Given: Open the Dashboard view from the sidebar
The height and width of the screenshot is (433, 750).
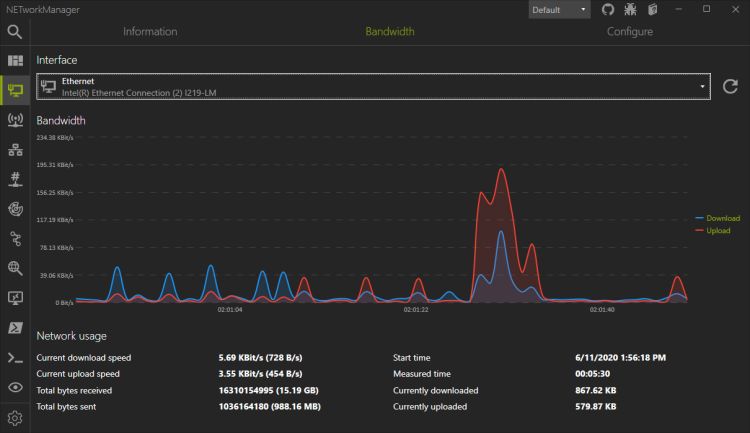Looking at the screenshot, I should (x=15, y=61).
